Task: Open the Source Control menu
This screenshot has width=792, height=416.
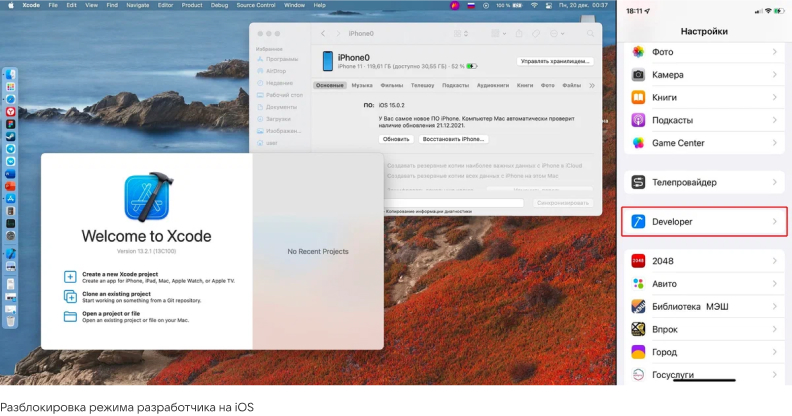Action: pyautogui.click(x=256, y=5)
